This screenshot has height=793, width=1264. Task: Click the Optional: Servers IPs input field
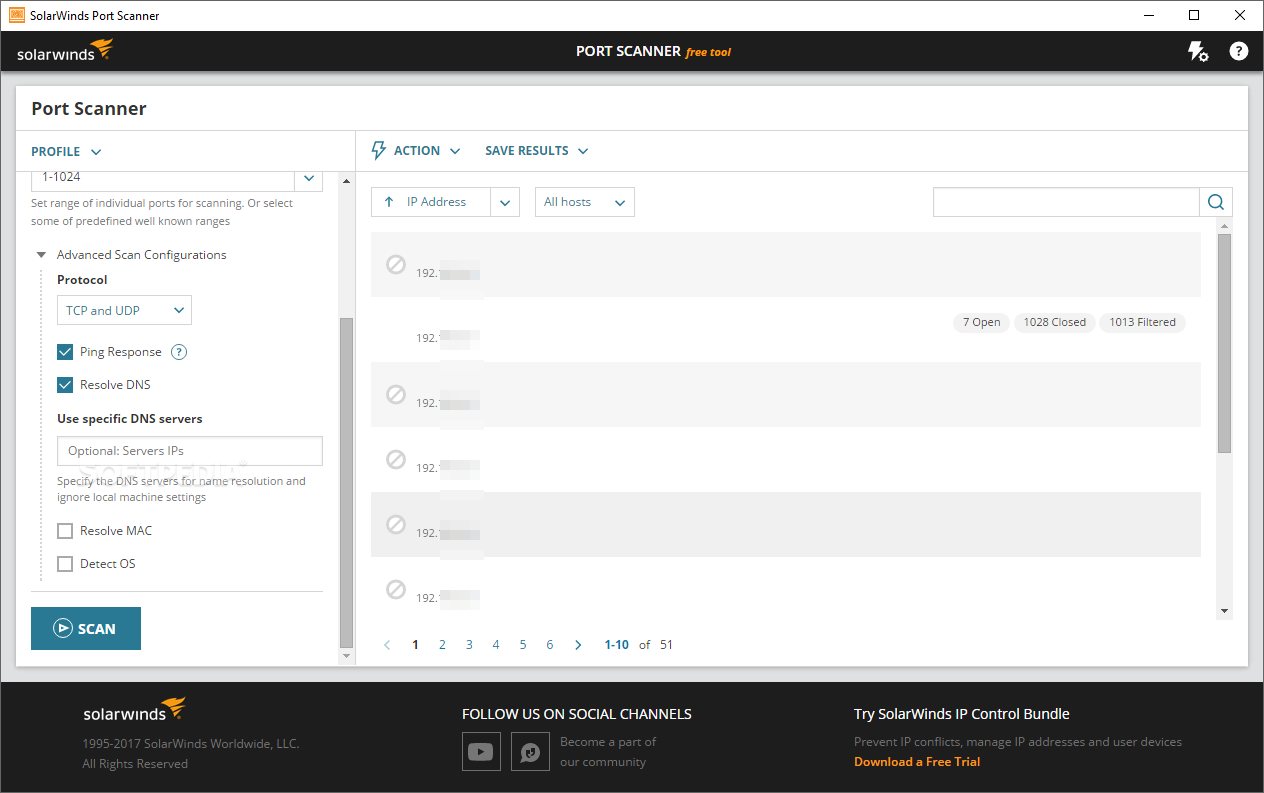coord(190,451)
